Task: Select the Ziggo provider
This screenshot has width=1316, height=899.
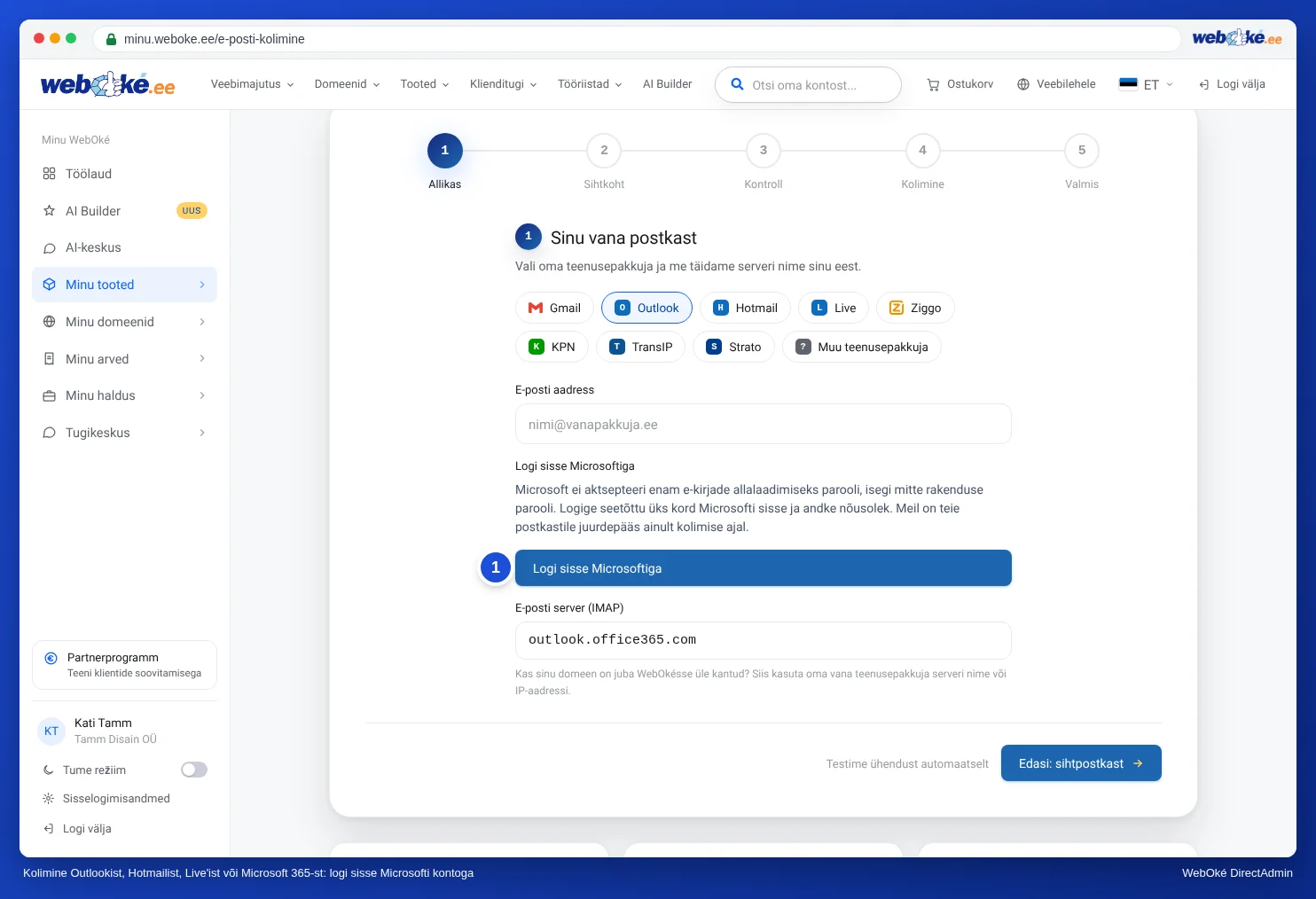Action: 915,308
